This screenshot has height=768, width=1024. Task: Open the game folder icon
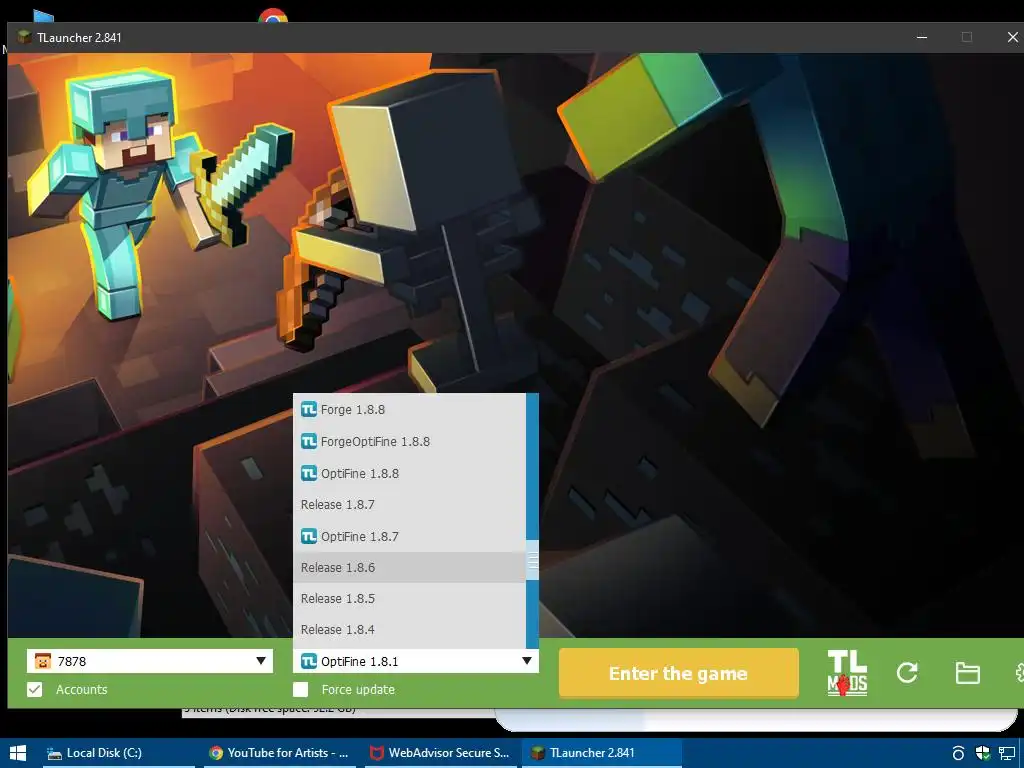tap(967, 673)
